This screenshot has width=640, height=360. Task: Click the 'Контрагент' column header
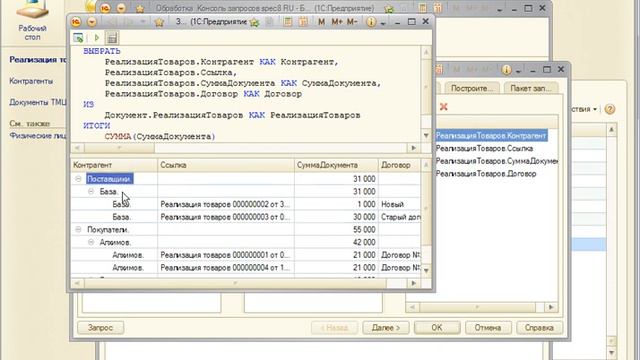tap(114, 165)
